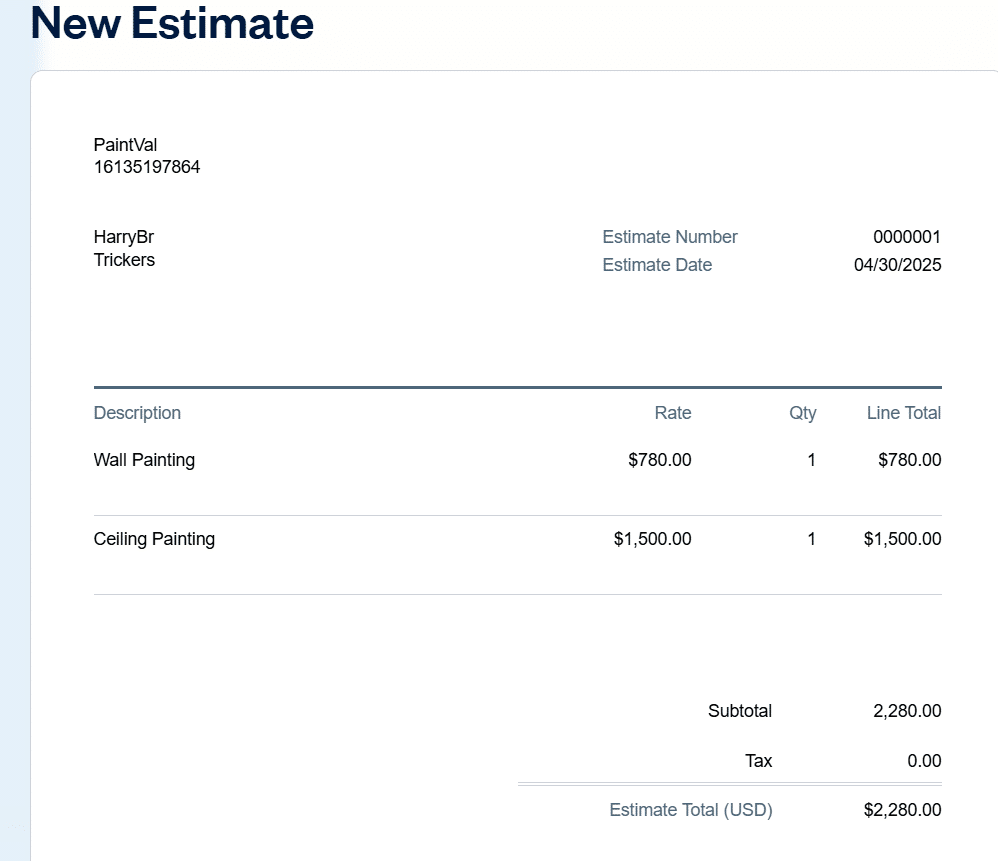The height and width of the screenshot is (861, 998).
Task: Change the date 04/30/2025
Action: coord(897,264)
